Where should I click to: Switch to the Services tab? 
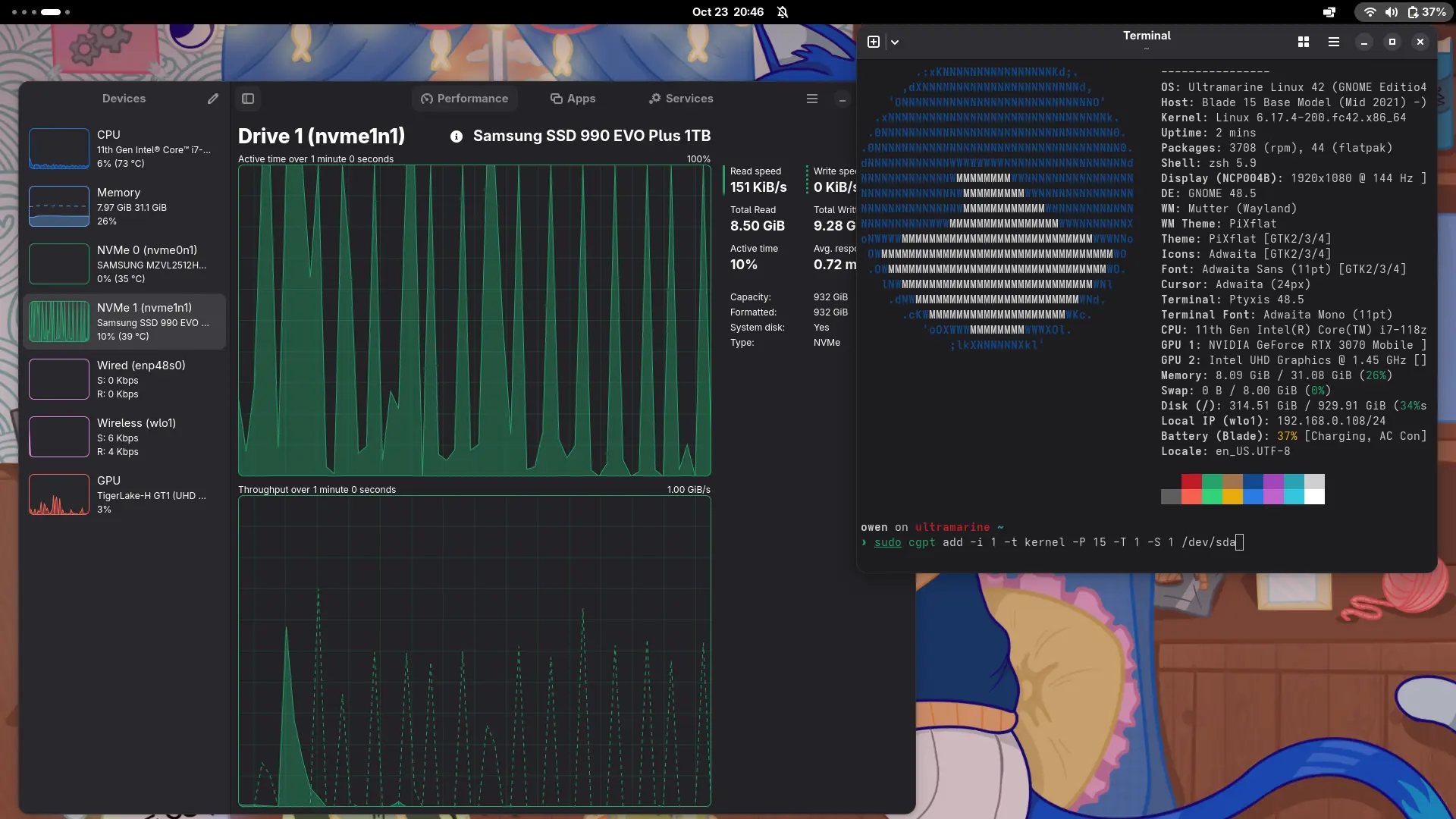pyautogui.click(x=680, y=99)
